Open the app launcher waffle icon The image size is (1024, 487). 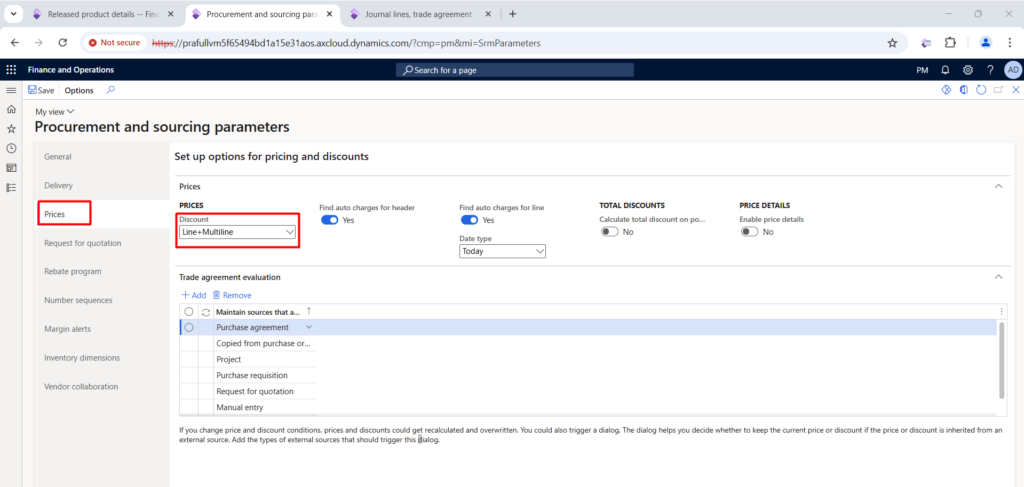click(x=11, y=70)
